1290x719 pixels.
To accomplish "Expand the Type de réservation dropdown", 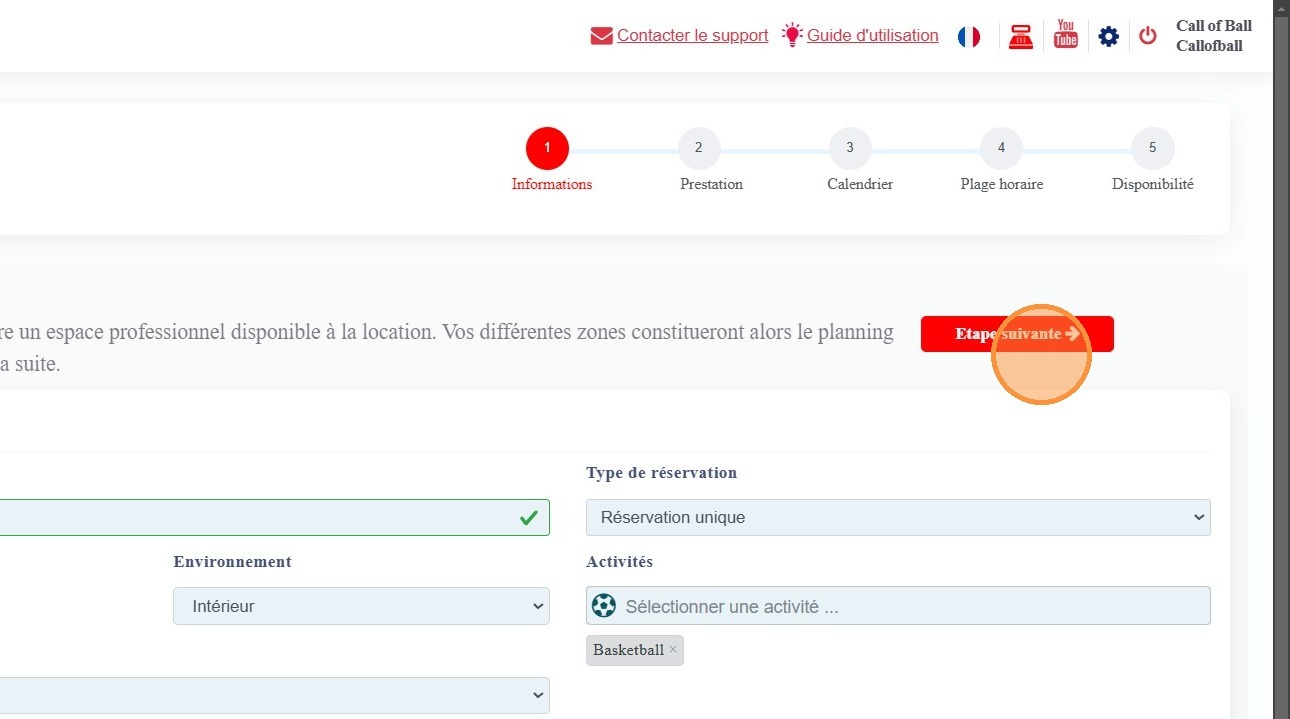I will pyautogui.click(x=897, y=517).
